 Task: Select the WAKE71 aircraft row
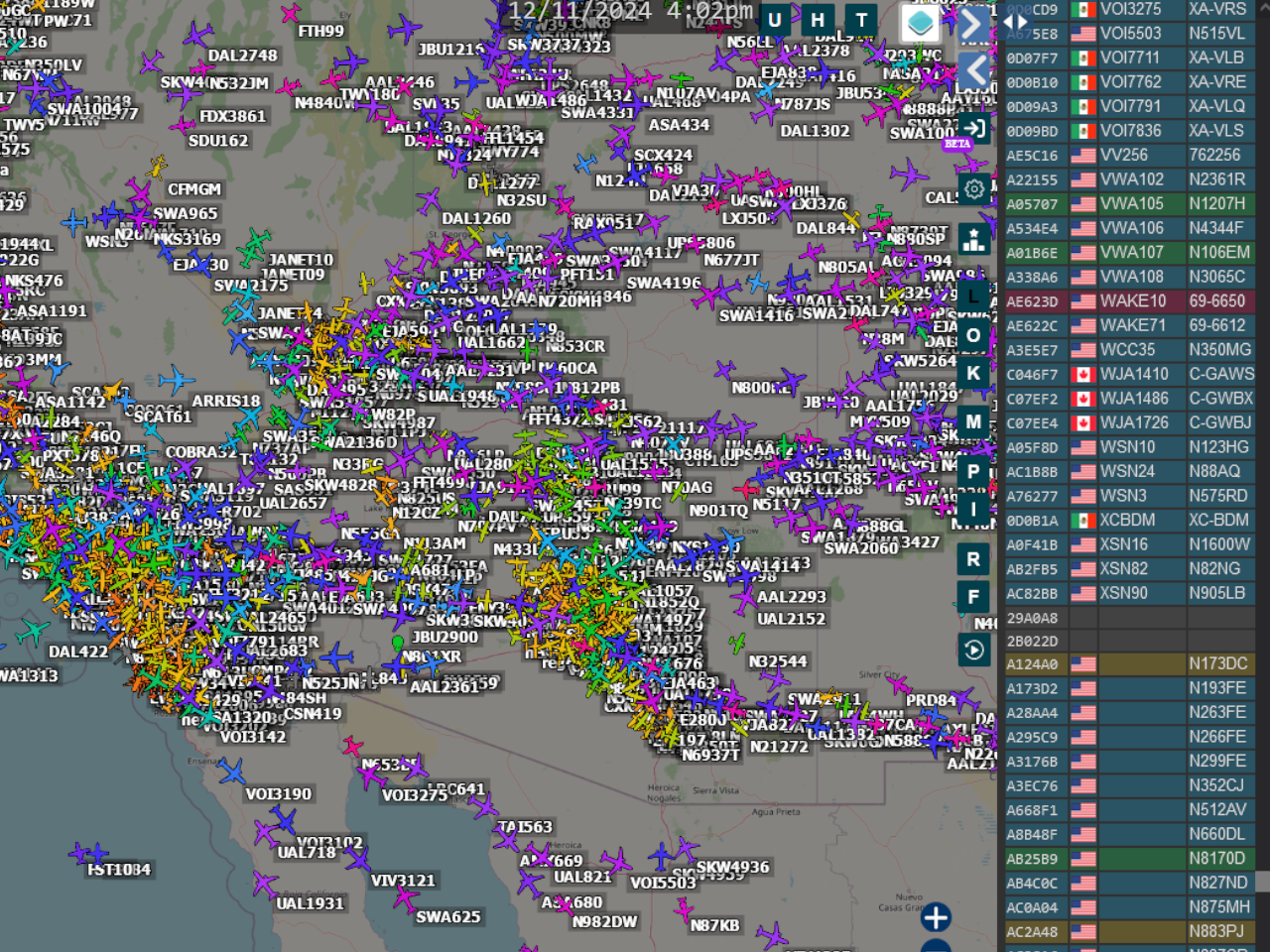click(x=1129, y=325)
